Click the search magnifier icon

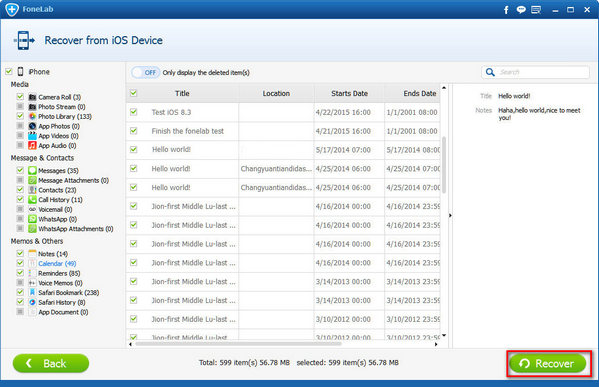(490, 72)
